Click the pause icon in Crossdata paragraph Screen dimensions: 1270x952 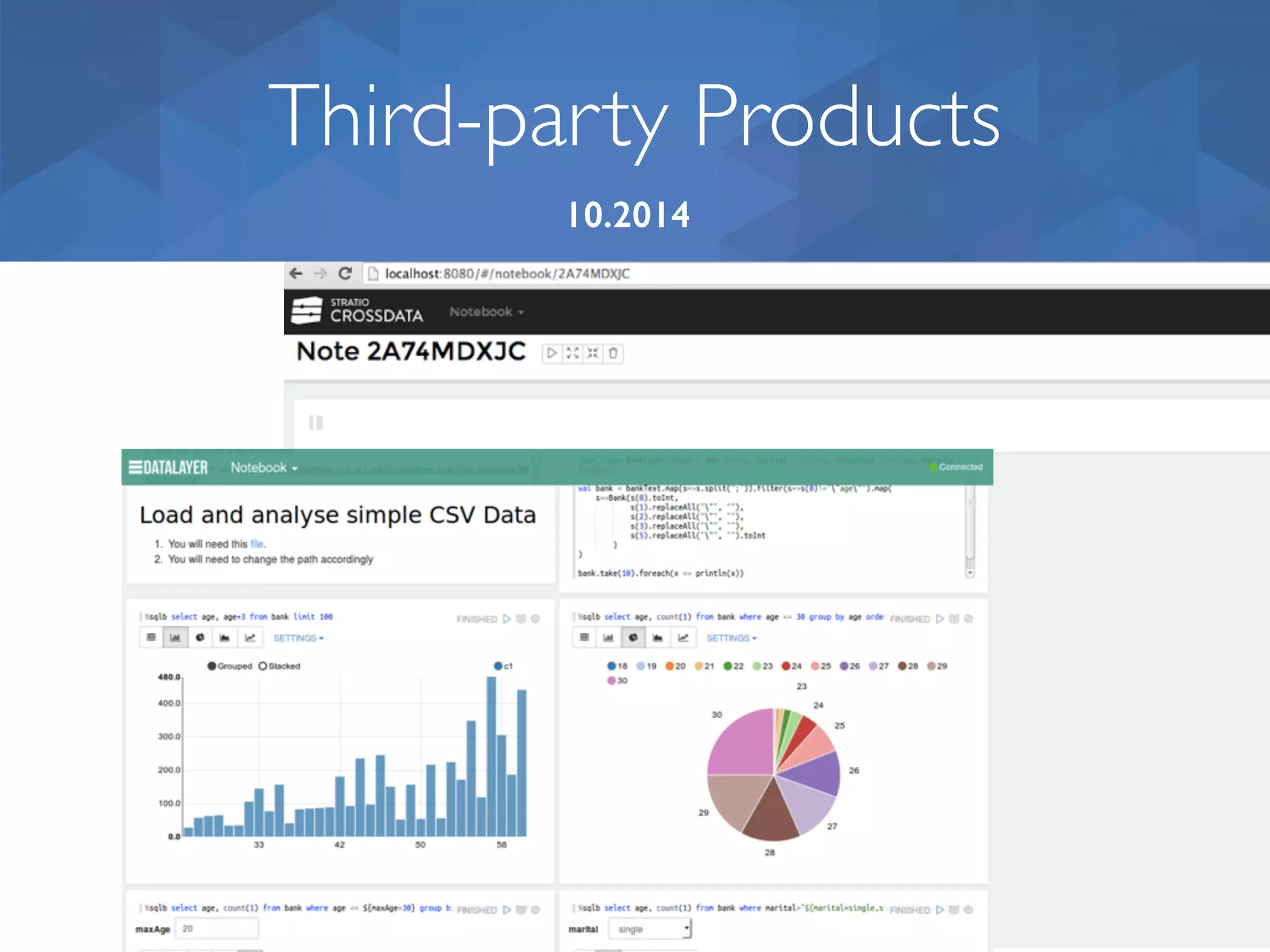316,423
